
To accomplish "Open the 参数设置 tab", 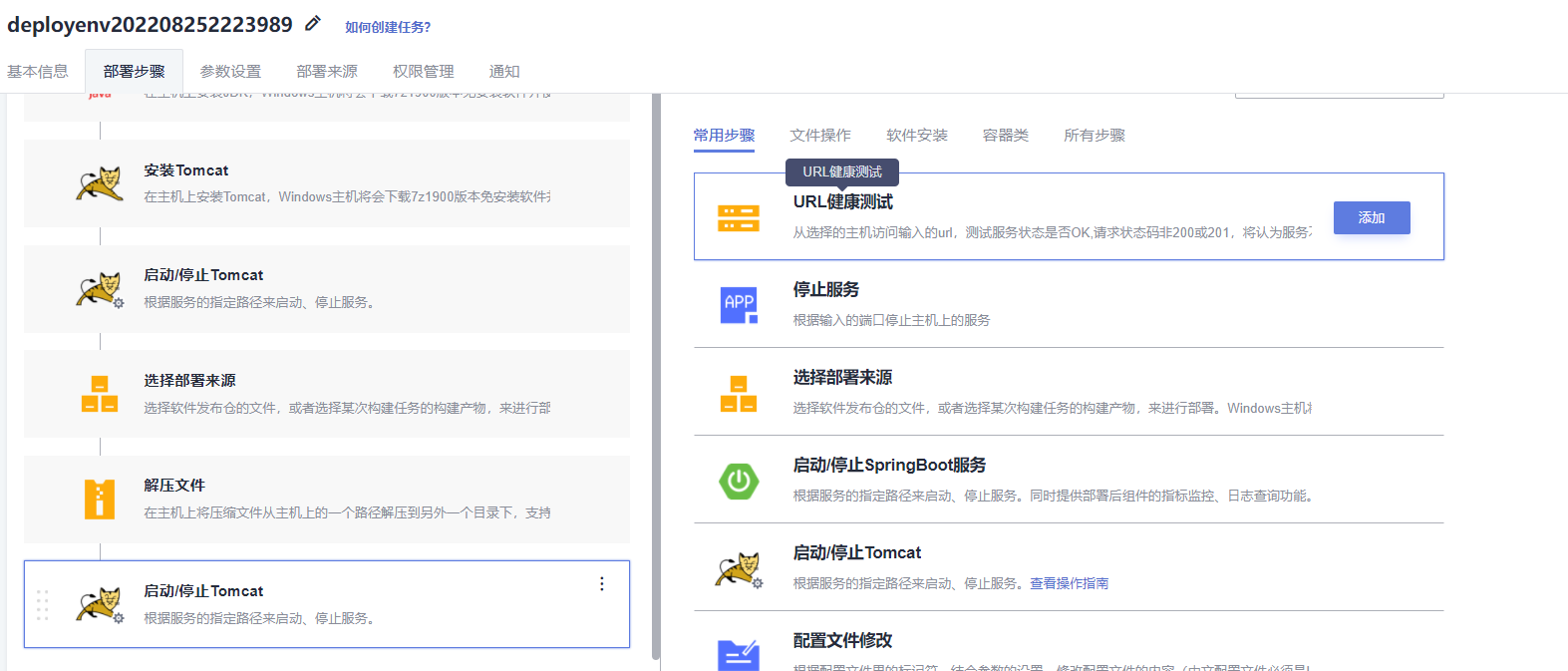I will pos(230,71).
